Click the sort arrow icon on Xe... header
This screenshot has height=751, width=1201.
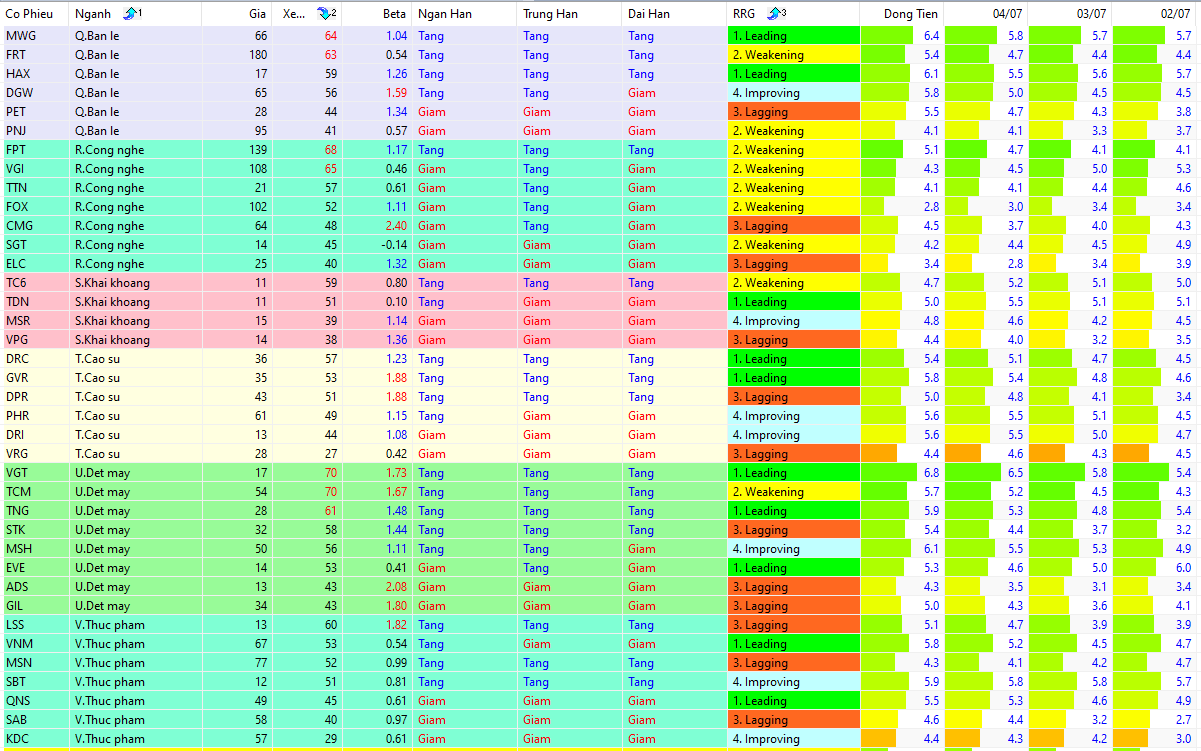[x=326, y=14]
